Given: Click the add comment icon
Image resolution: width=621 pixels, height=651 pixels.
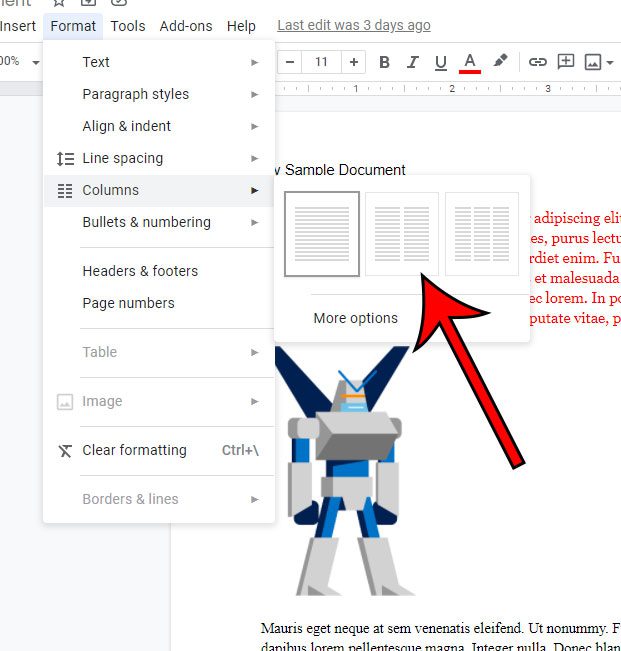Looking at the screenshot, I should click(x=566, y=62).
